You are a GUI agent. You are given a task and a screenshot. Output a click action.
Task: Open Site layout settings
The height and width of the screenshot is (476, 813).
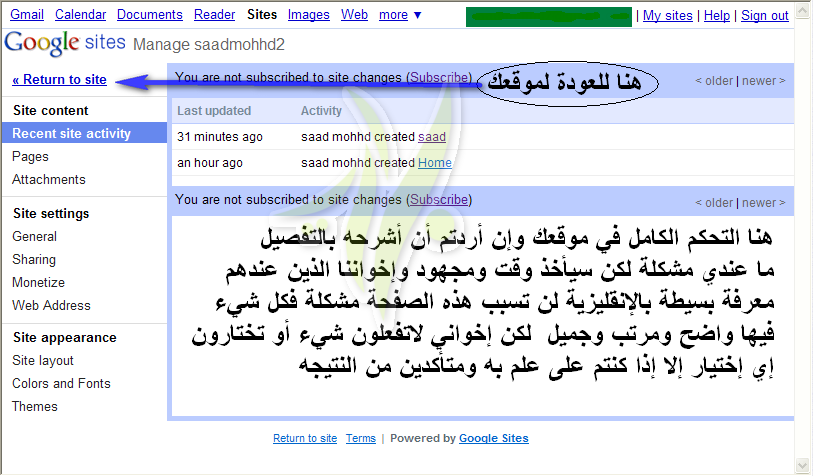(x=43, y=360)
